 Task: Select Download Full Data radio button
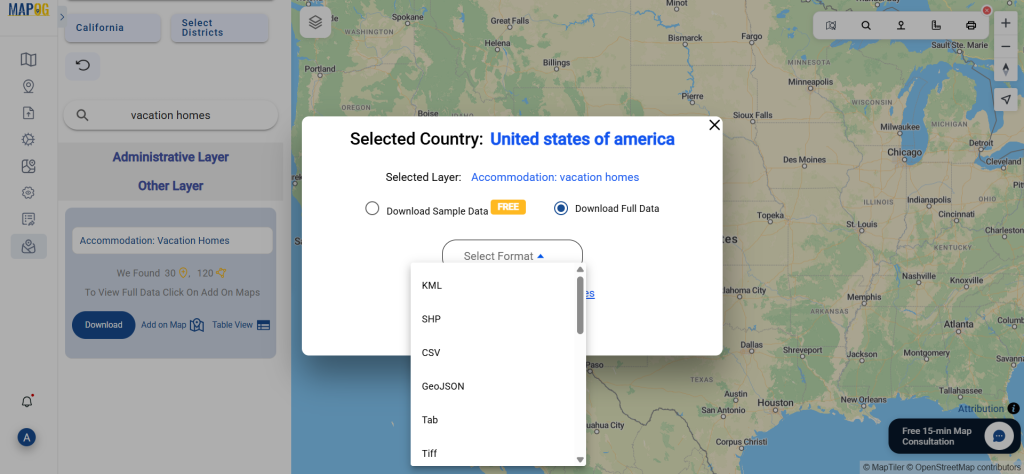[x=561, y=208]
